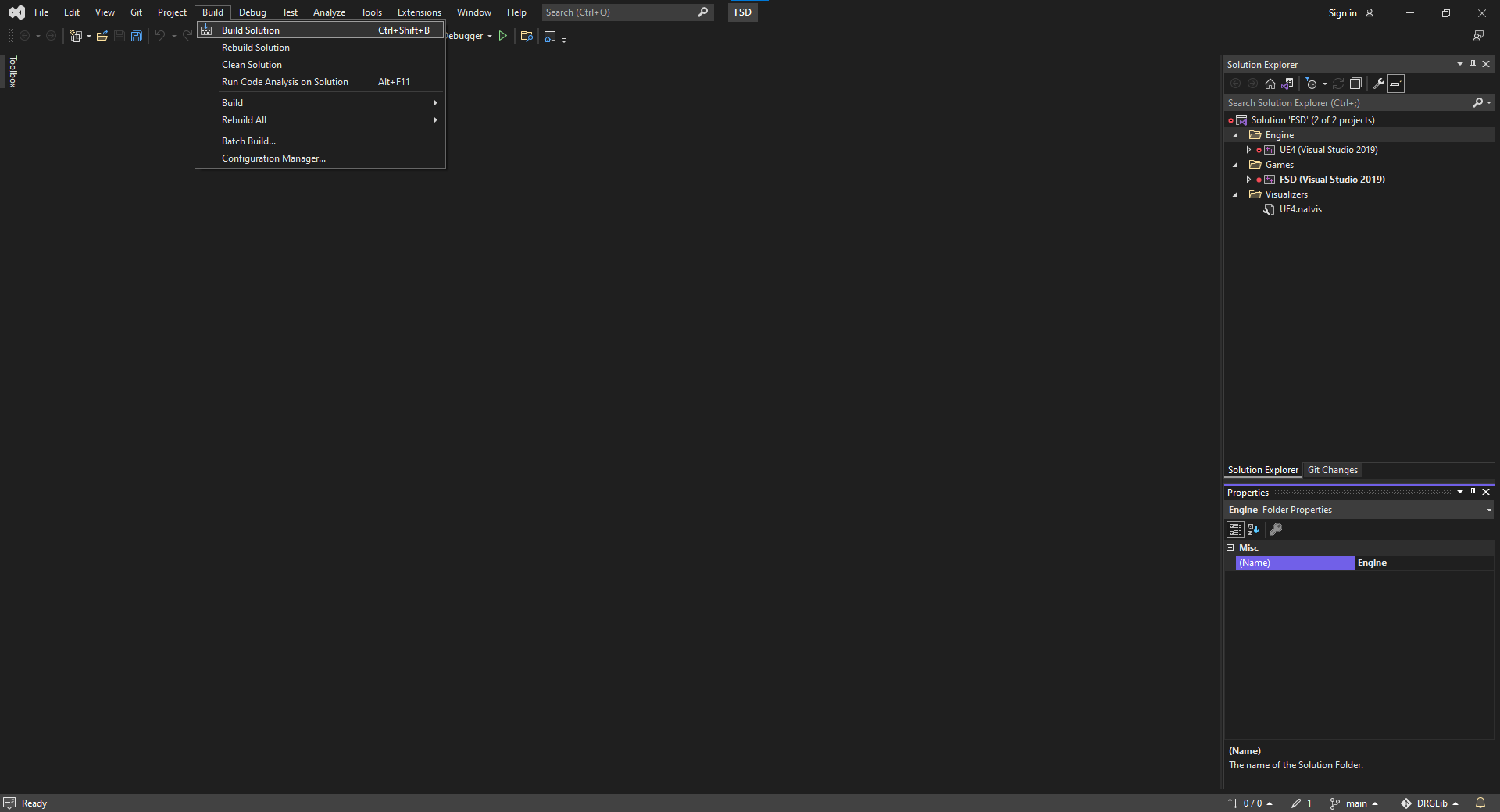Open the Debug menu
This screenshot has height=812, width=1500.
click(x=252, y=12)
